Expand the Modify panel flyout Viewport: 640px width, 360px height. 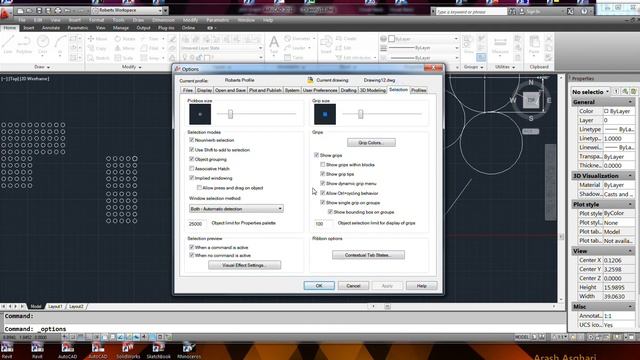pyautogui.click(x=131, y=67)
